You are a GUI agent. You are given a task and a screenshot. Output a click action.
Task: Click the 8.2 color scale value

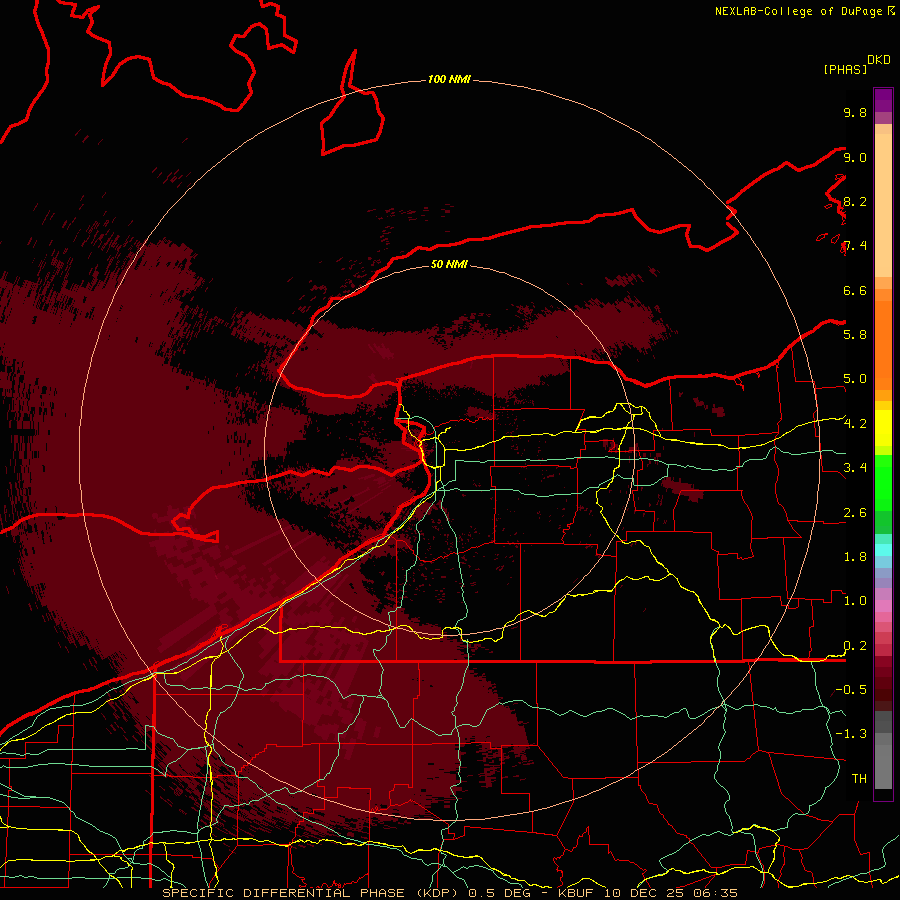[x=855, y=201]
